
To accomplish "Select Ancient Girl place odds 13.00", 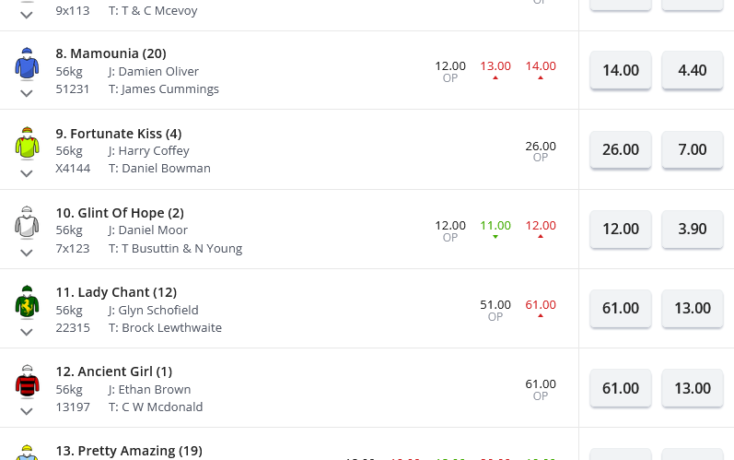I will pyautogui.click(x=692, y=388).
